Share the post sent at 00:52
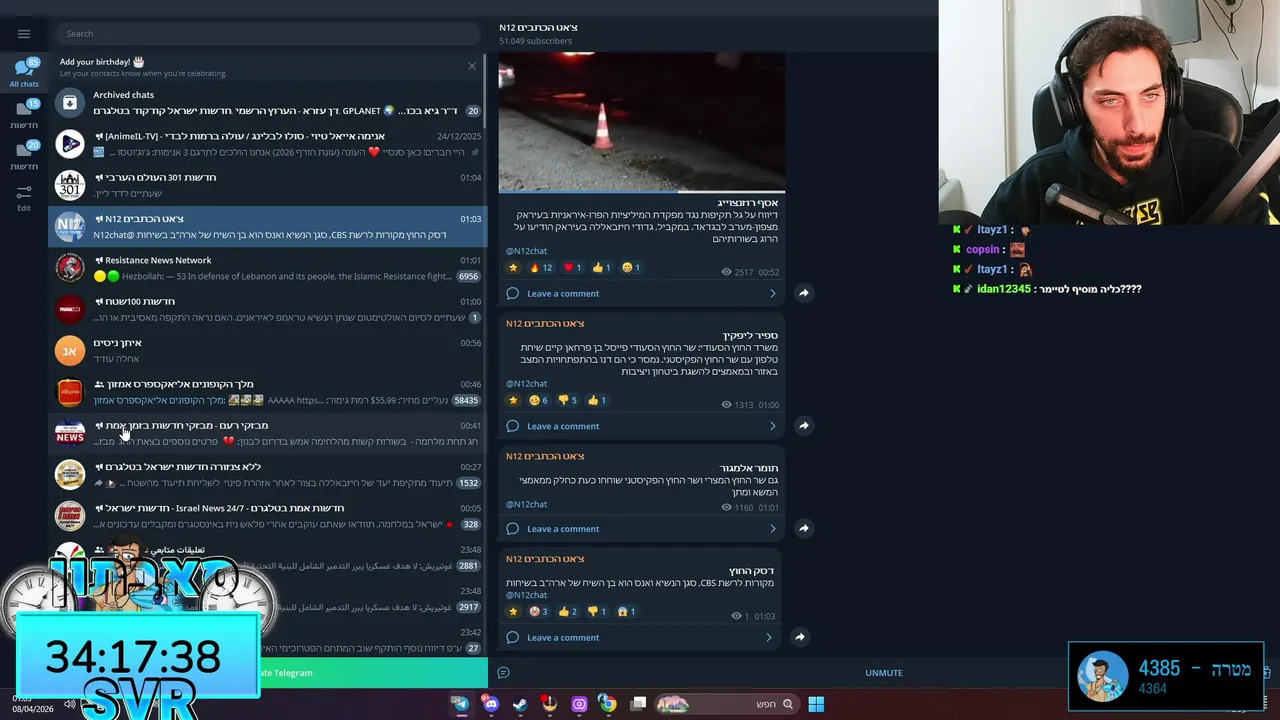 click(x=803, y=293)
